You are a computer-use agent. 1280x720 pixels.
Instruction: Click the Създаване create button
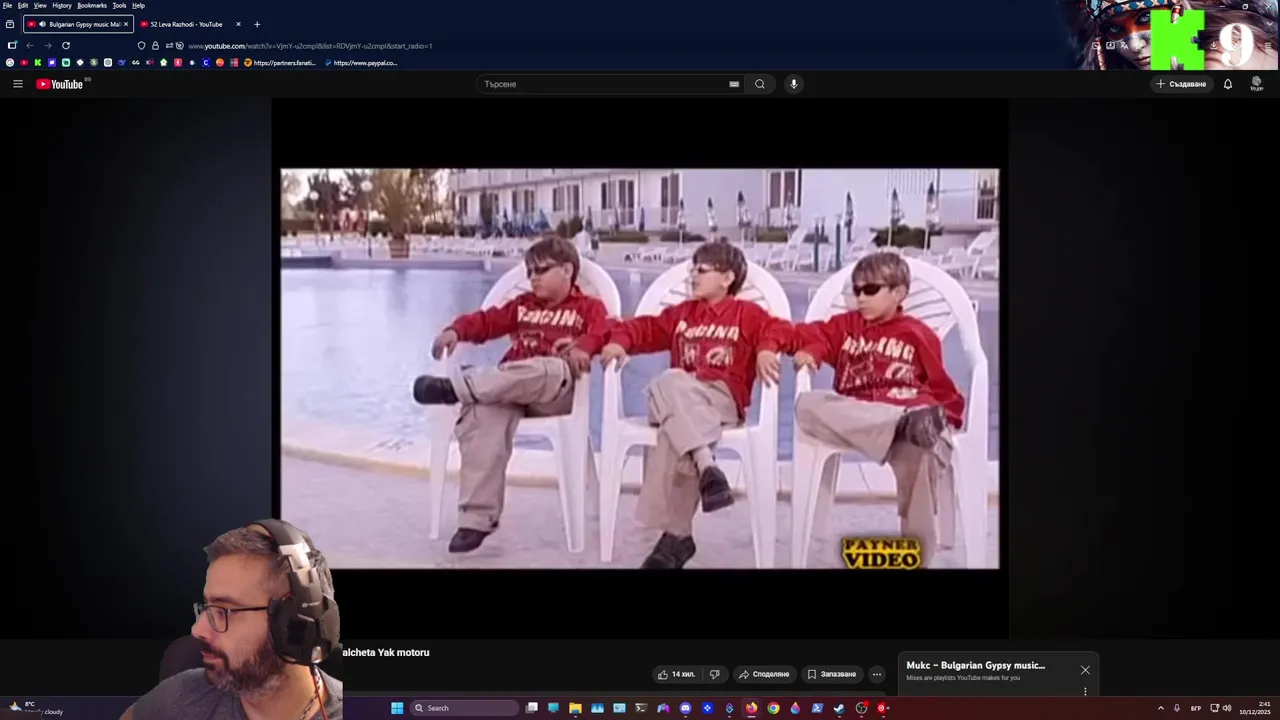tap(1181, 84)
